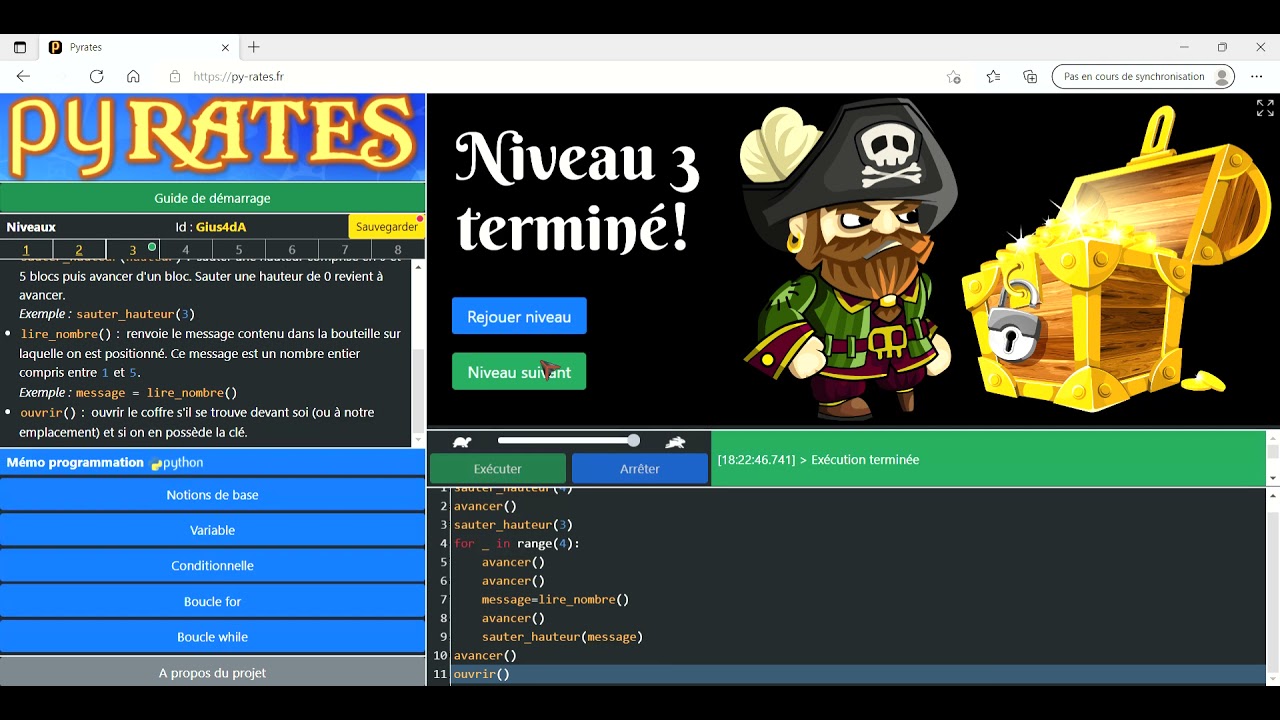Click the rabbit fast-speed icon

[676, 442]
